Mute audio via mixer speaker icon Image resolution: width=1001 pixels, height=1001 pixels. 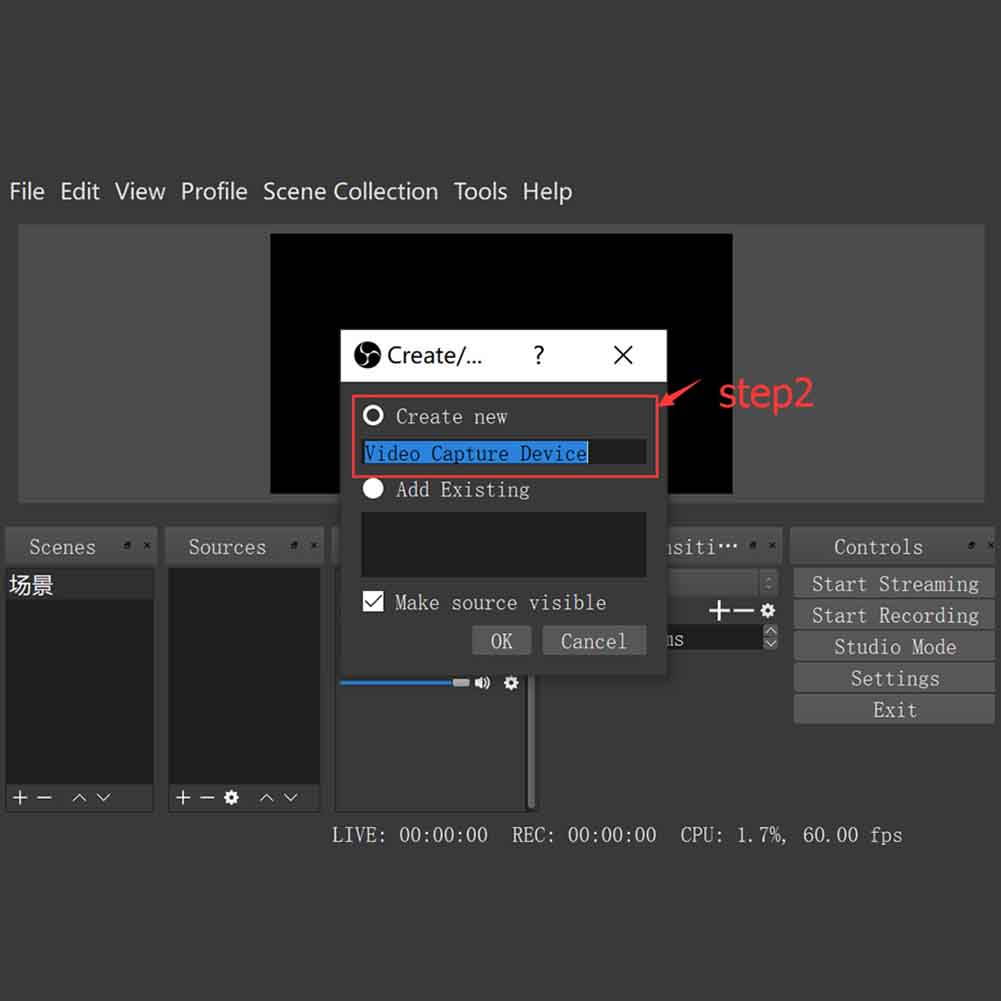pos(483,682)
